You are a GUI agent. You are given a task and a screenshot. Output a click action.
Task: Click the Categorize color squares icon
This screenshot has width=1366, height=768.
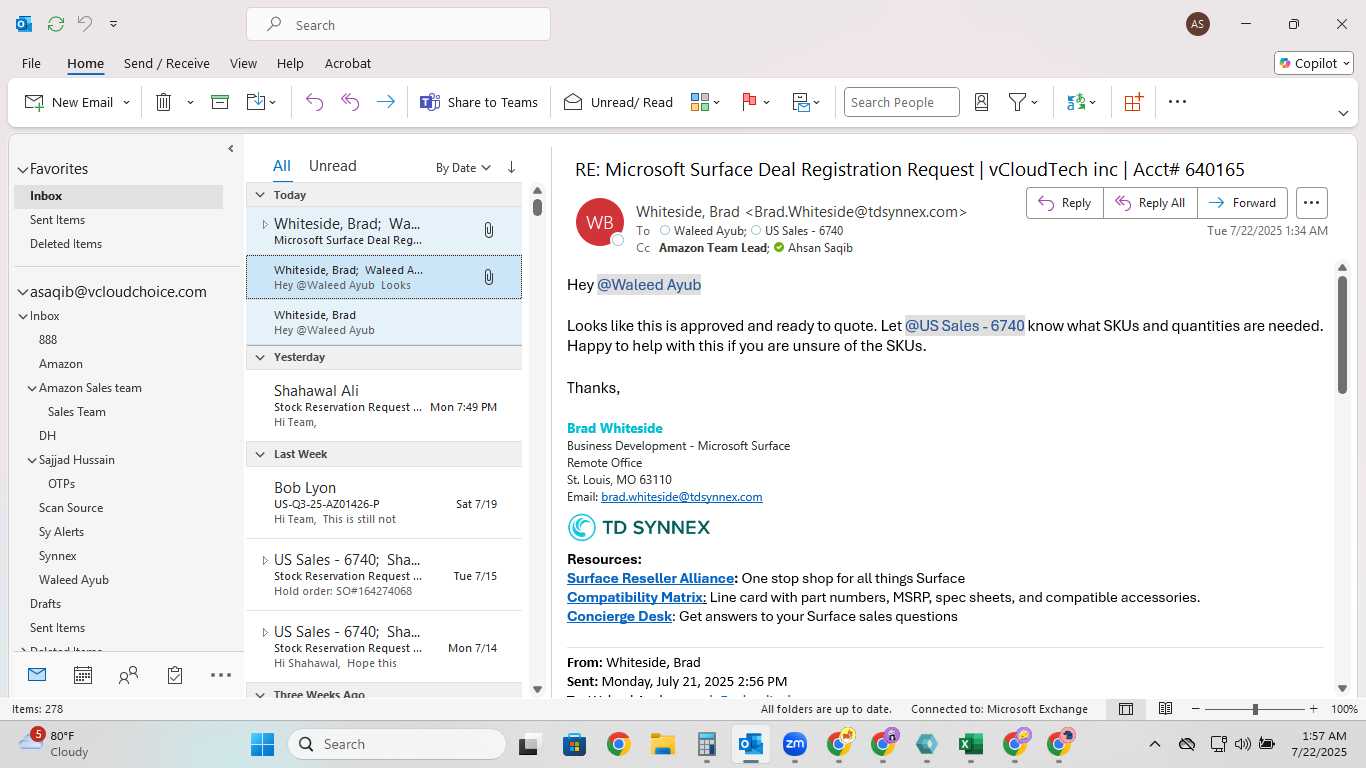point(700,102)
